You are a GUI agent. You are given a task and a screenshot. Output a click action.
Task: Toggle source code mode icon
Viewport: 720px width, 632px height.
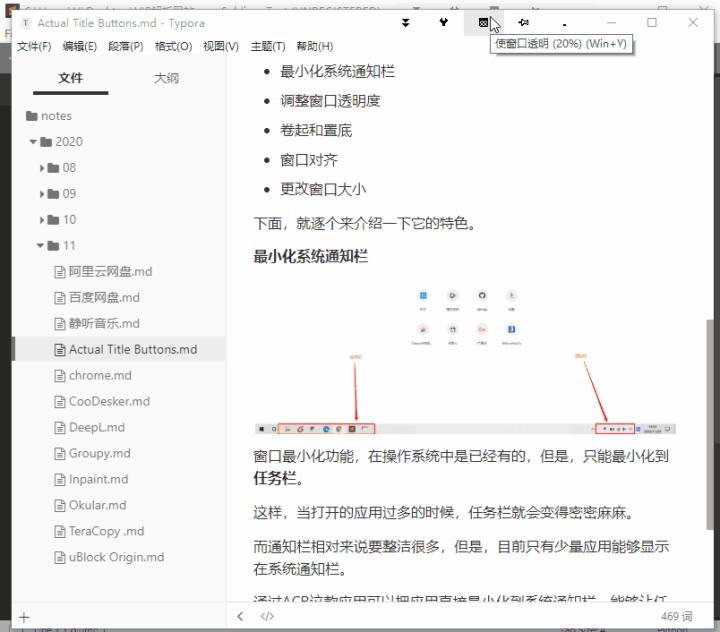267,616
